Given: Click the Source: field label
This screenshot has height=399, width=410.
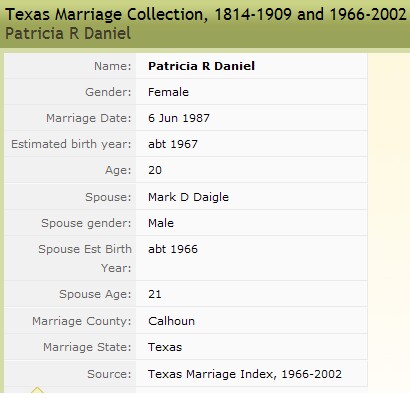Looking at the screenshot, I should tap(109, 374).
